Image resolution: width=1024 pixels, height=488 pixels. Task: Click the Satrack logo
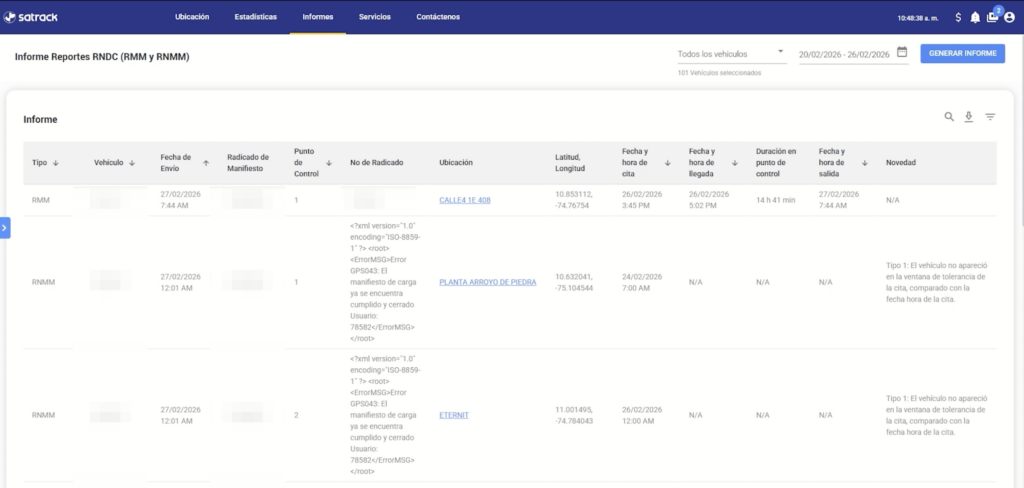tap(31, 17)
